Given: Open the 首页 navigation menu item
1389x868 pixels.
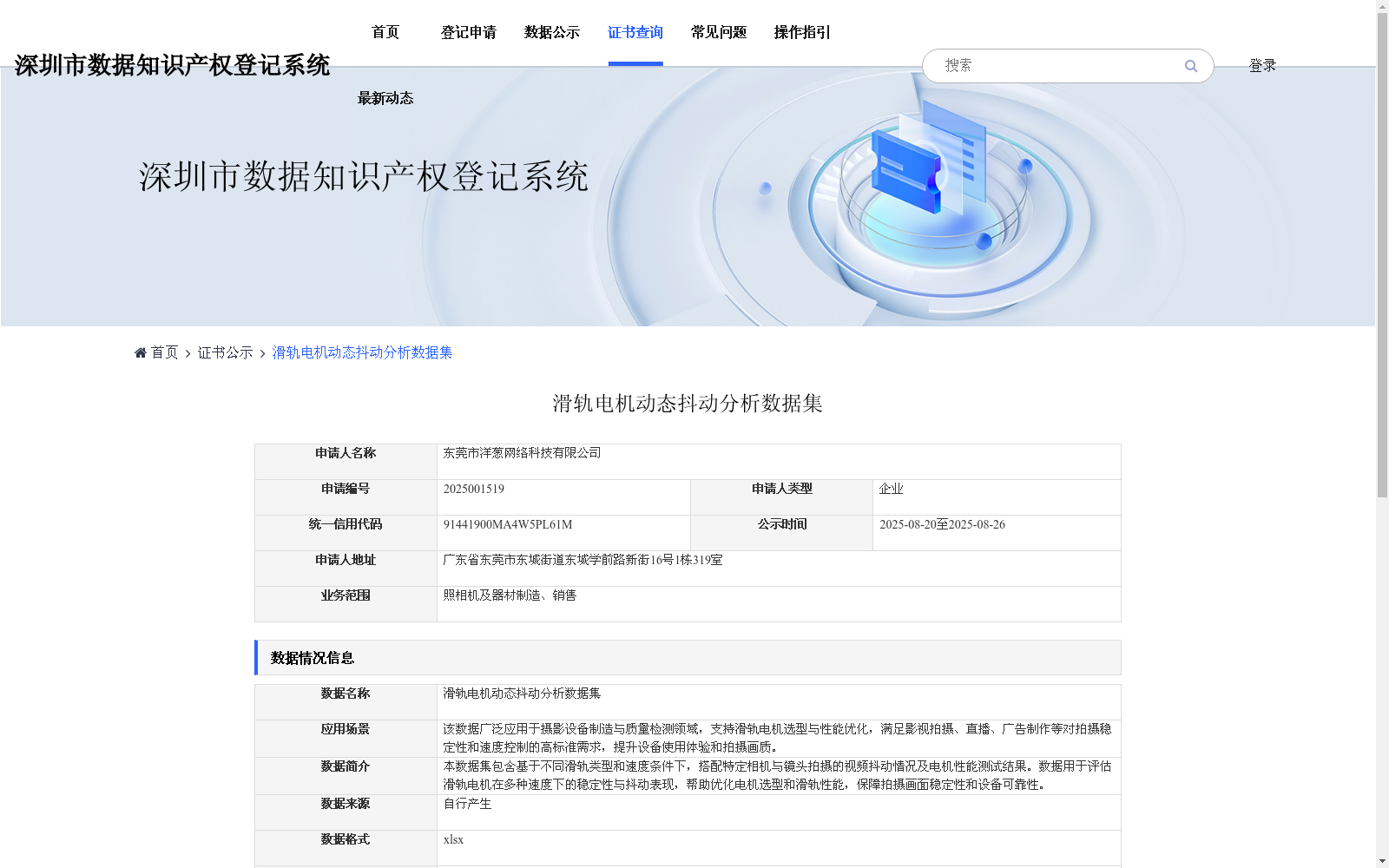Looking at the screenshot, I should pos(385,32).
